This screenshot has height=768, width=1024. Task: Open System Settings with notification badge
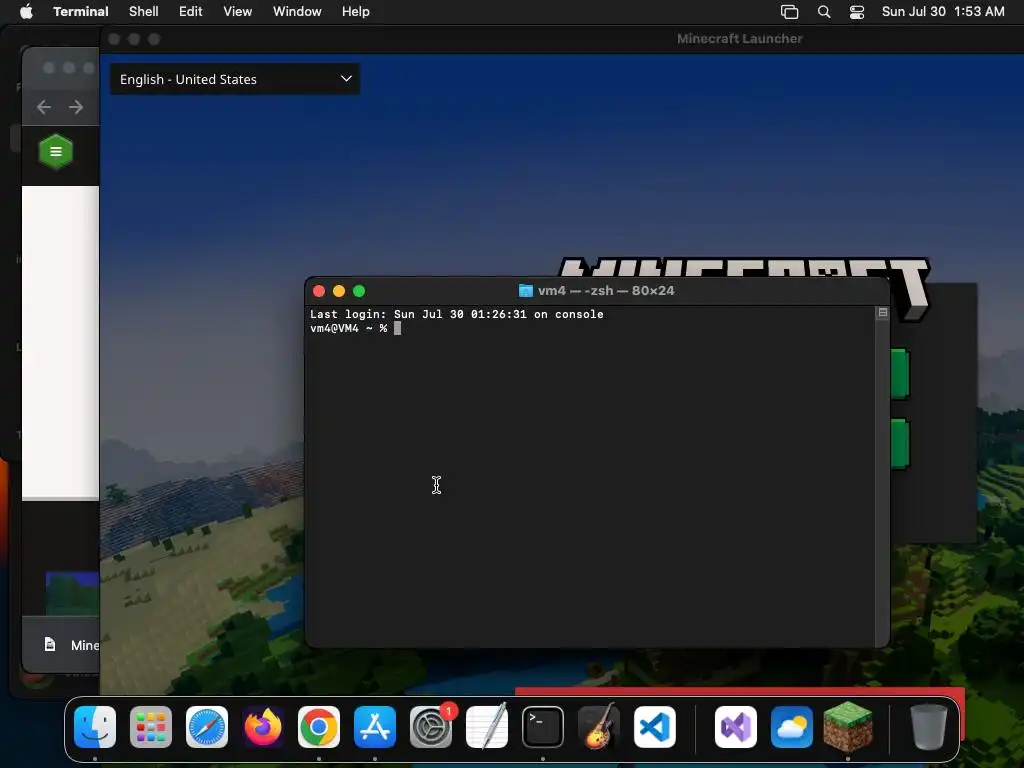coord(431,727)
